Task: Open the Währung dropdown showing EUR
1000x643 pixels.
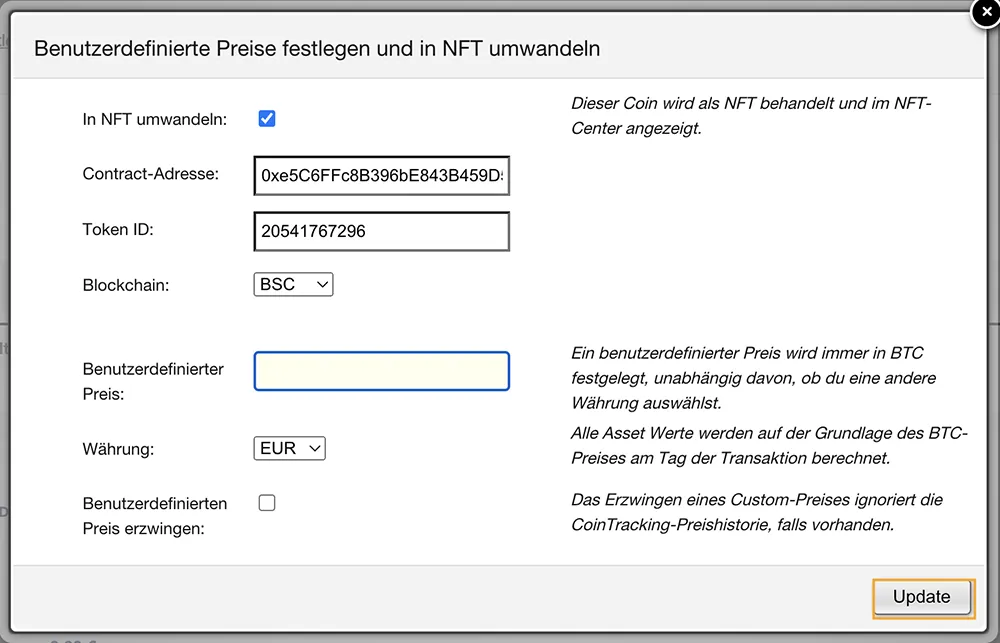Action: pyautogui.click(x=290, y=448)
